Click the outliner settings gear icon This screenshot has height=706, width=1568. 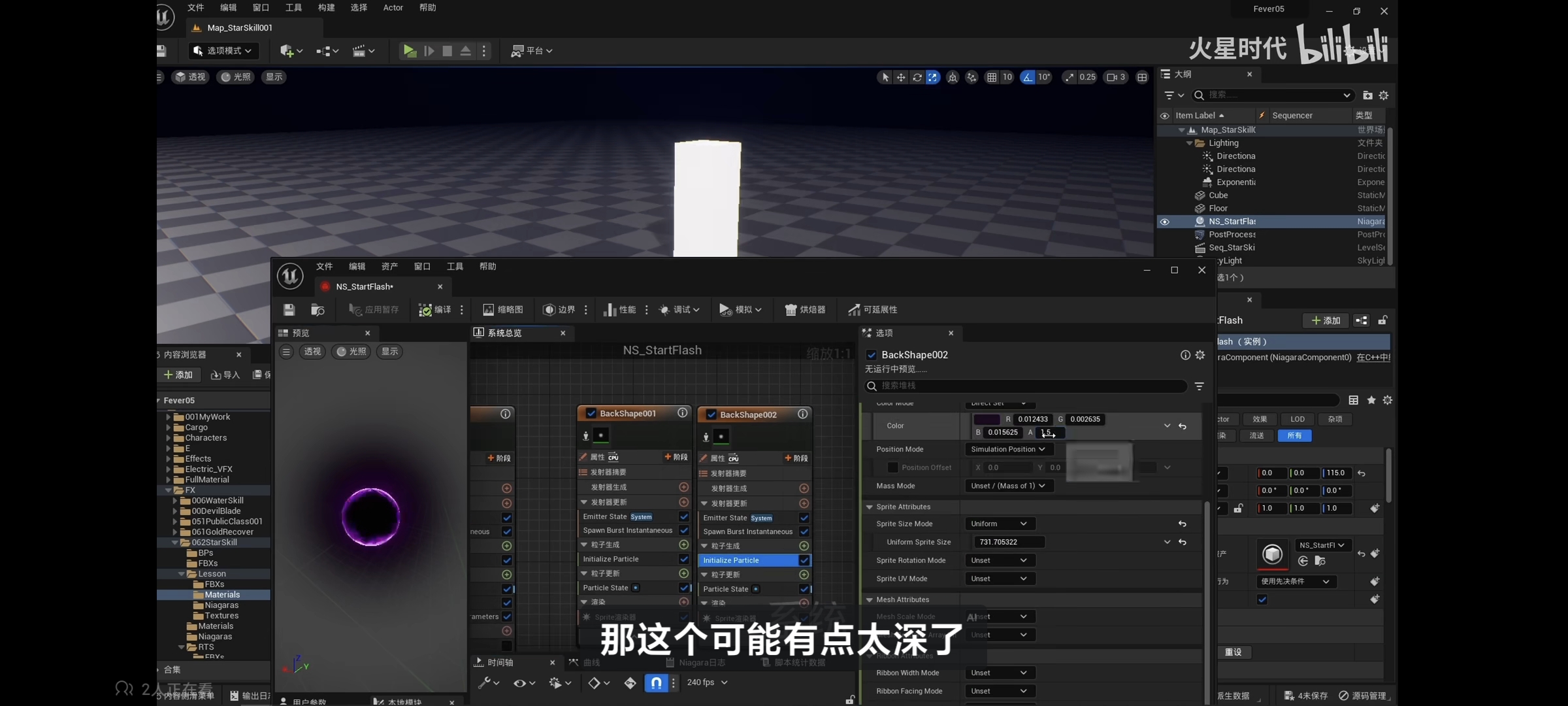click(1384, 95)
